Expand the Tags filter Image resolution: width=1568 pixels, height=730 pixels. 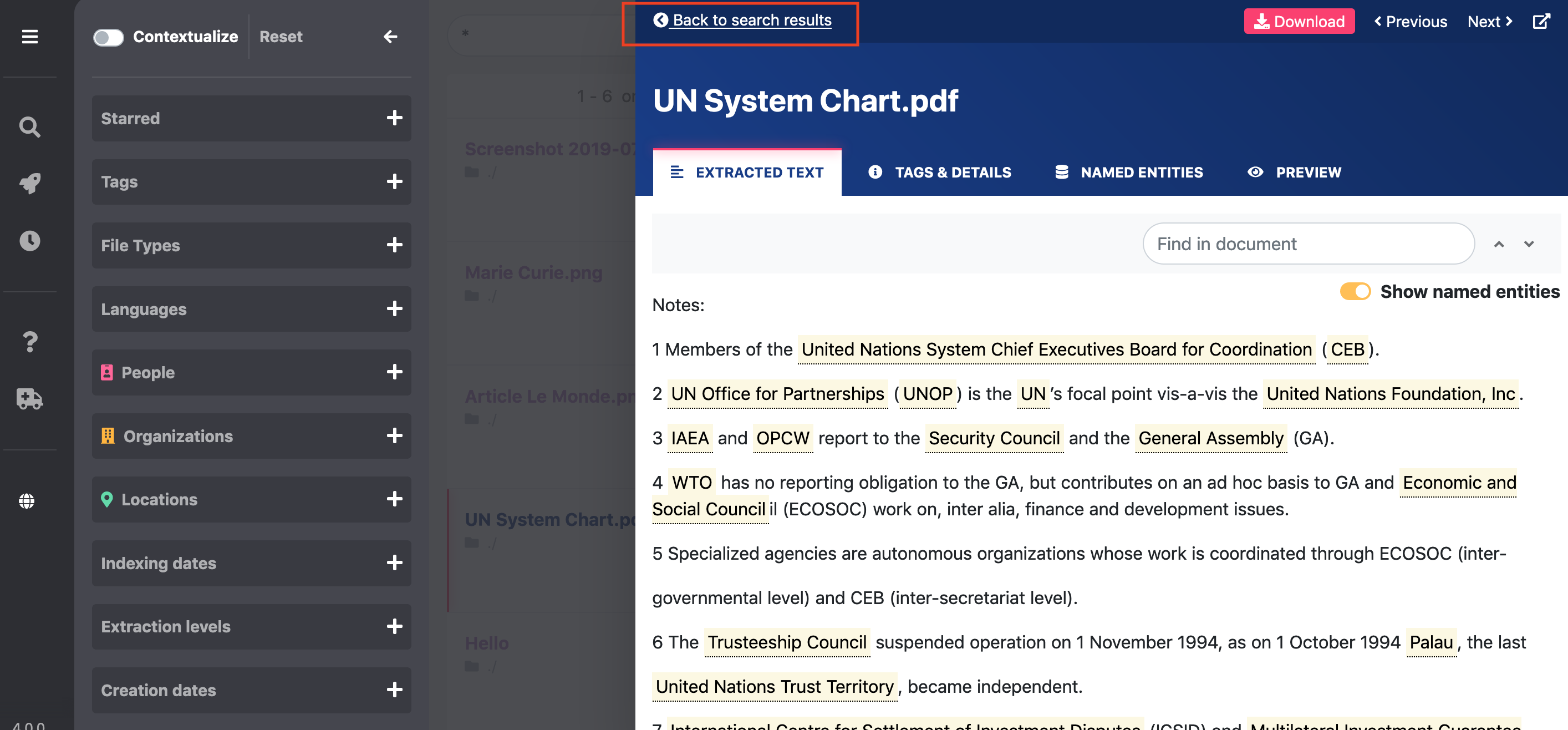coord(251,181)
